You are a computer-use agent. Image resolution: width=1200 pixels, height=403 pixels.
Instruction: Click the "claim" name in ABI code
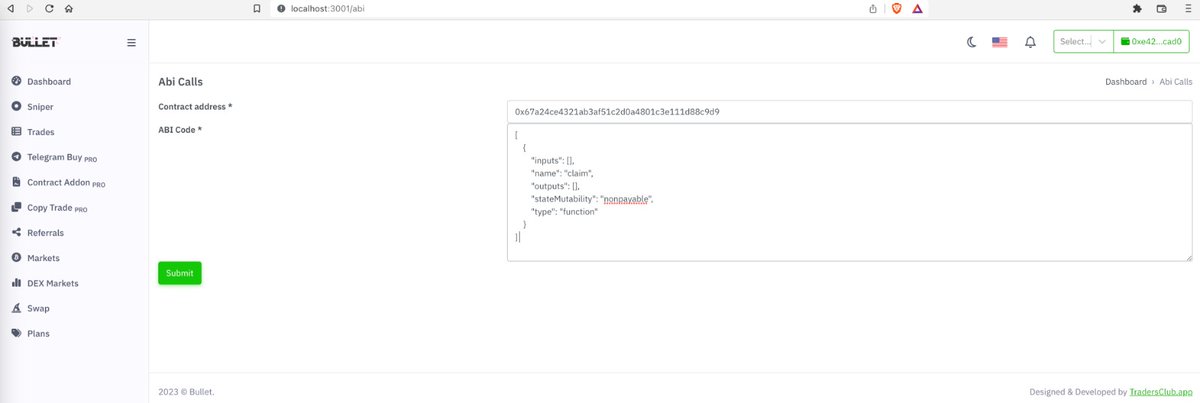coord(579,173)
